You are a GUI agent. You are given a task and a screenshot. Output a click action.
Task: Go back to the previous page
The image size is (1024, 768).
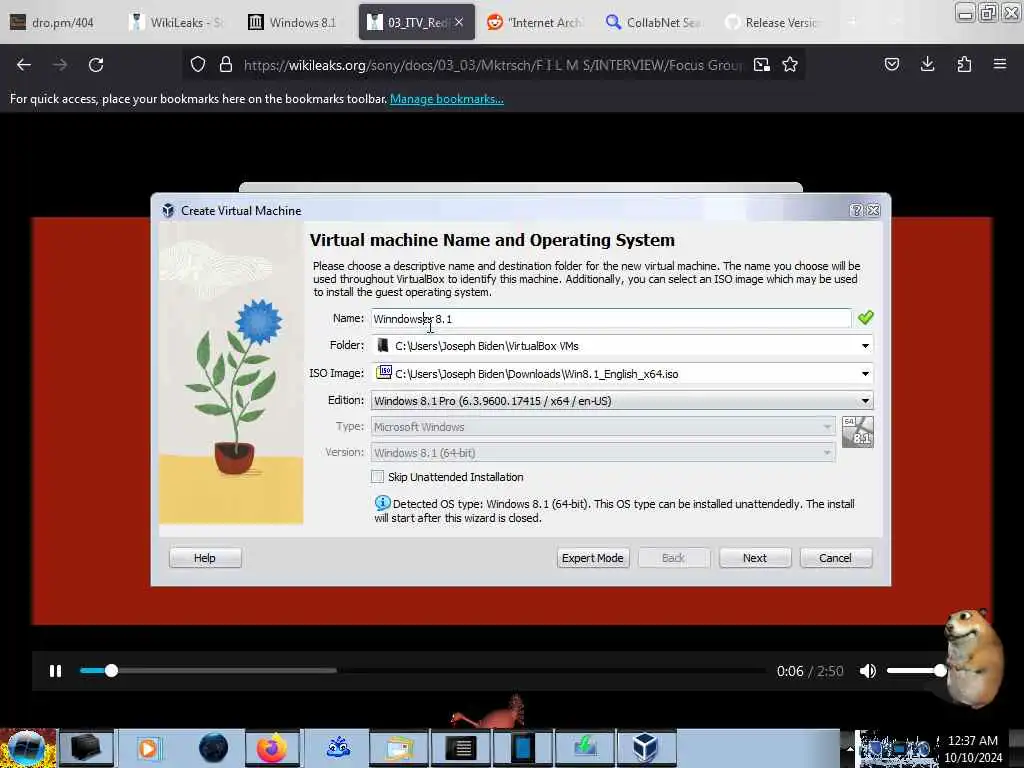(24, 65)
